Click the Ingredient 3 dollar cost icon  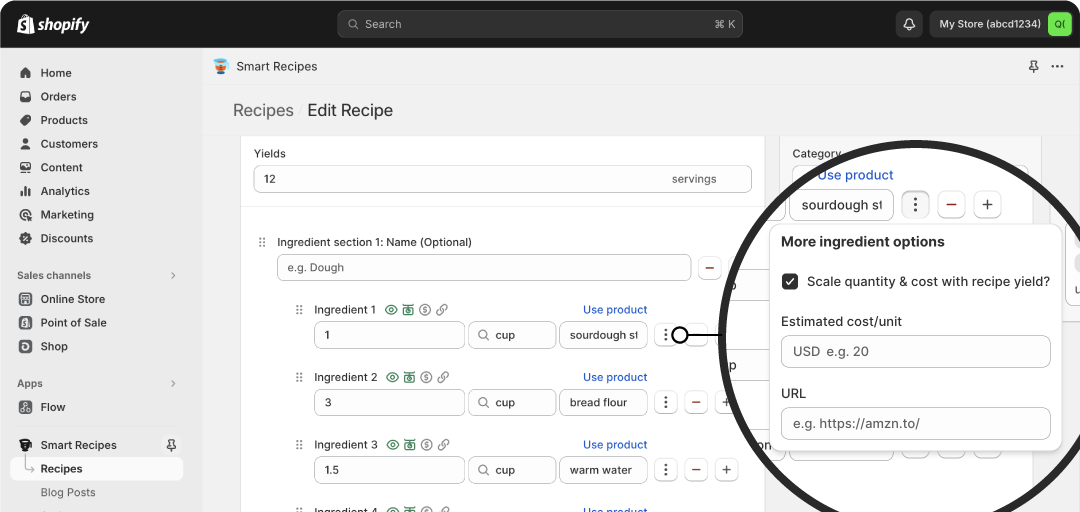point(426,445)
